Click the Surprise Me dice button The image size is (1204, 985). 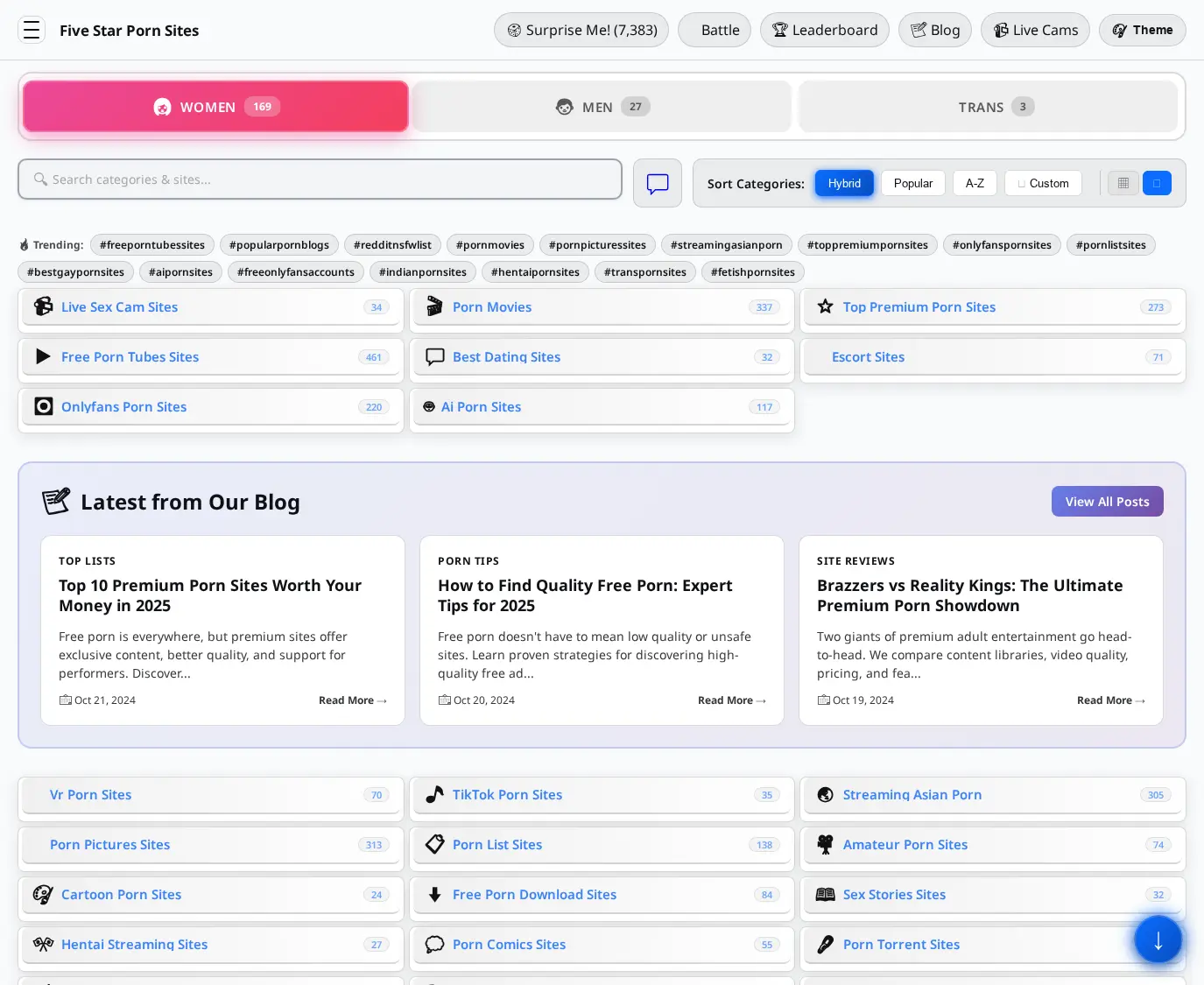(581, 30)
